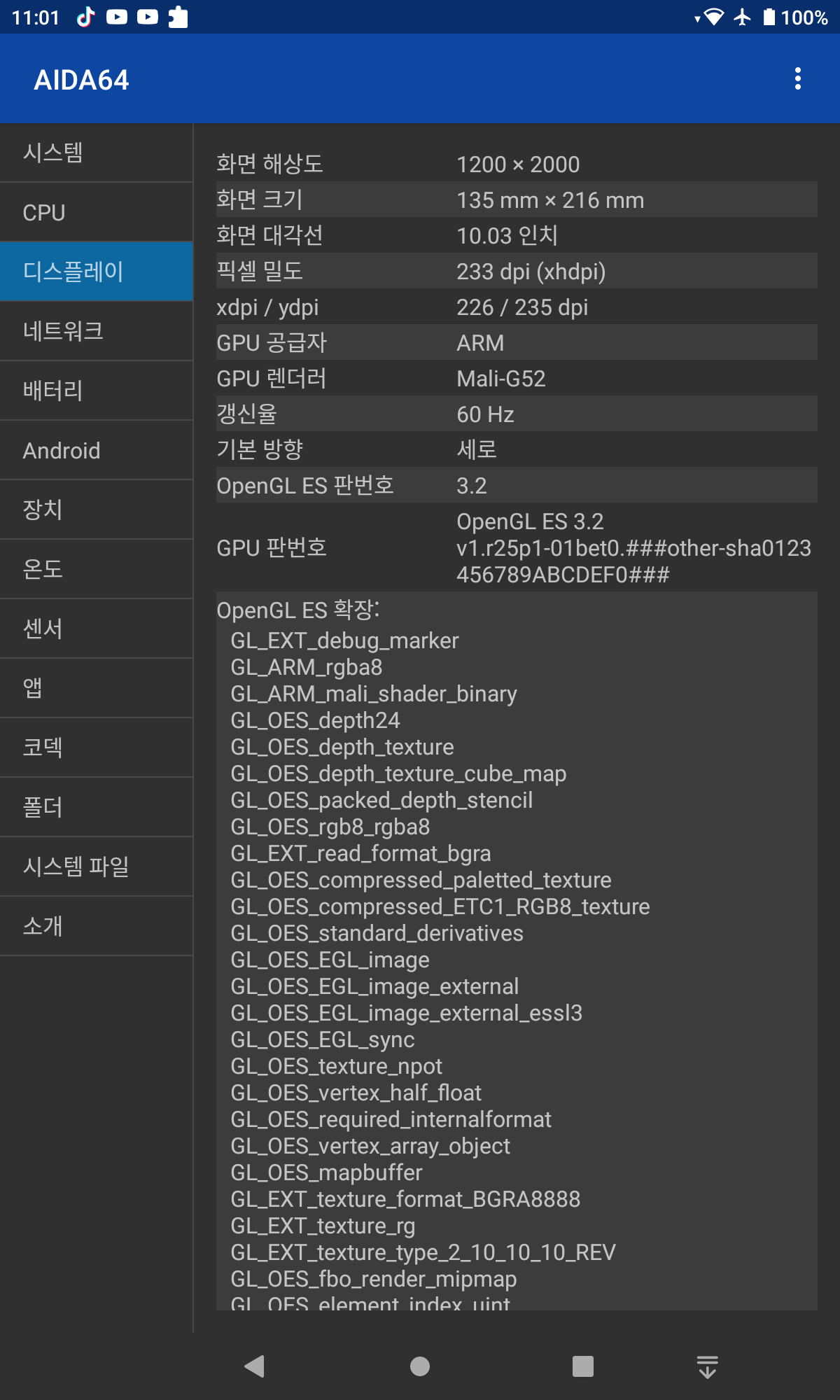Select the xdpi / ydpi value 226 / 235 dpi
This screenshot has height=1400, width=840.
click(x=522, y=307)
